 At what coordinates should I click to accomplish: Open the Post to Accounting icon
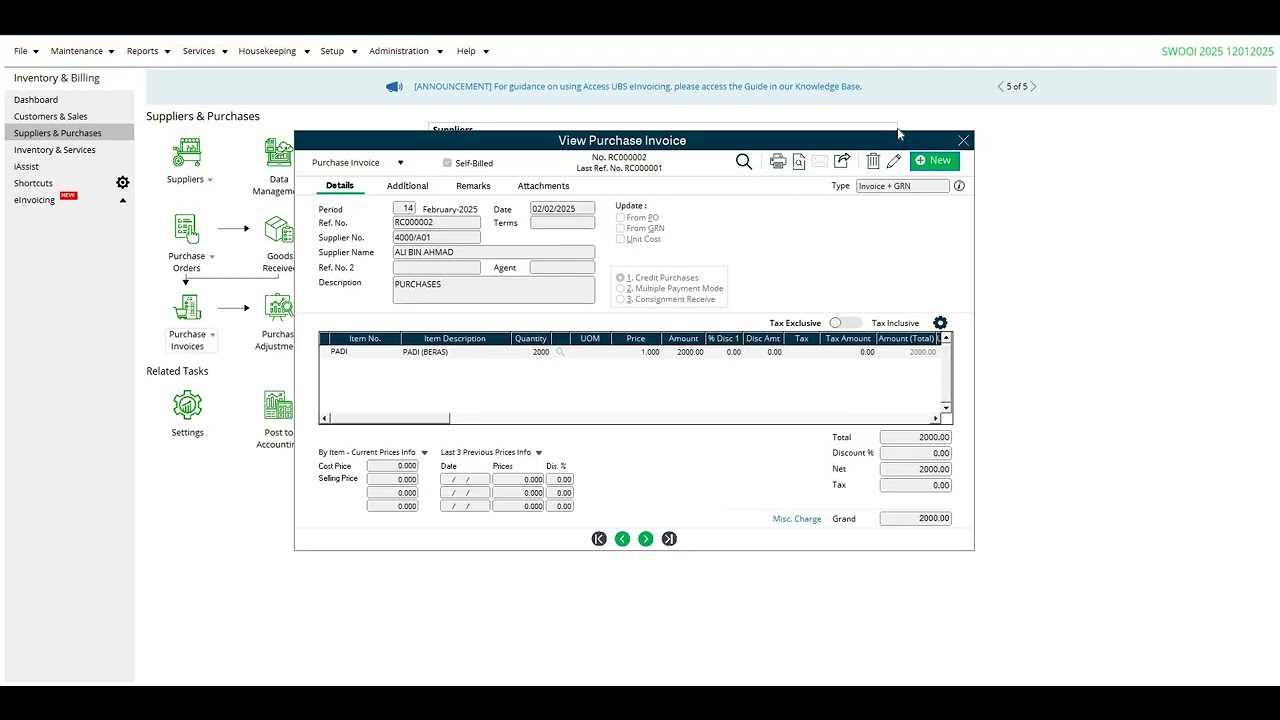pos(279,405)
